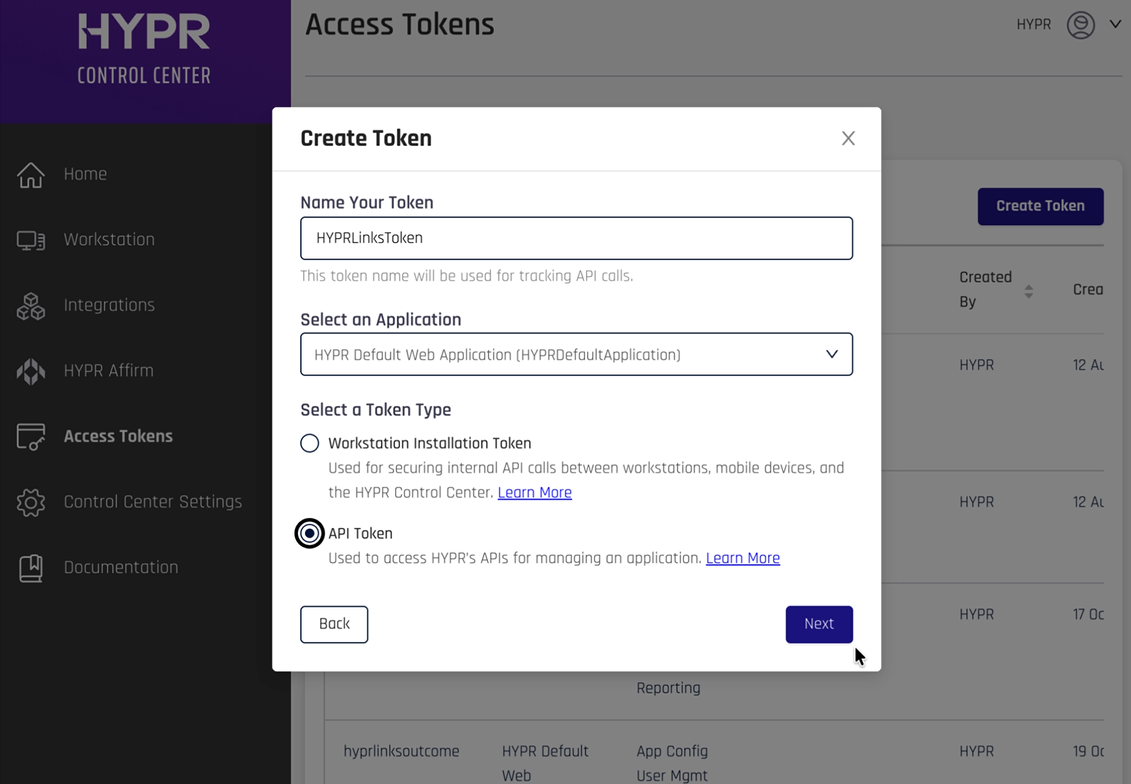
Task: Click the Back button
Action: (334, 624)
